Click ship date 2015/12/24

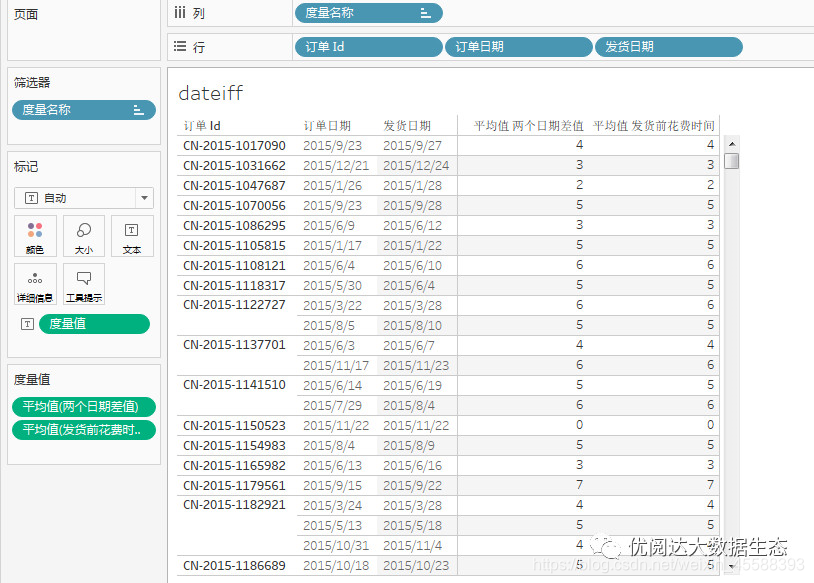416,166
